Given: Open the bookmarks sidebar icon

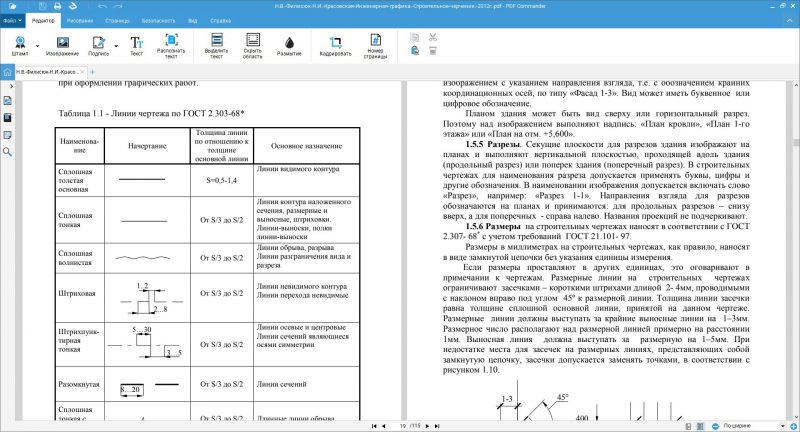Looking at the screenshot, I should 7,118.
